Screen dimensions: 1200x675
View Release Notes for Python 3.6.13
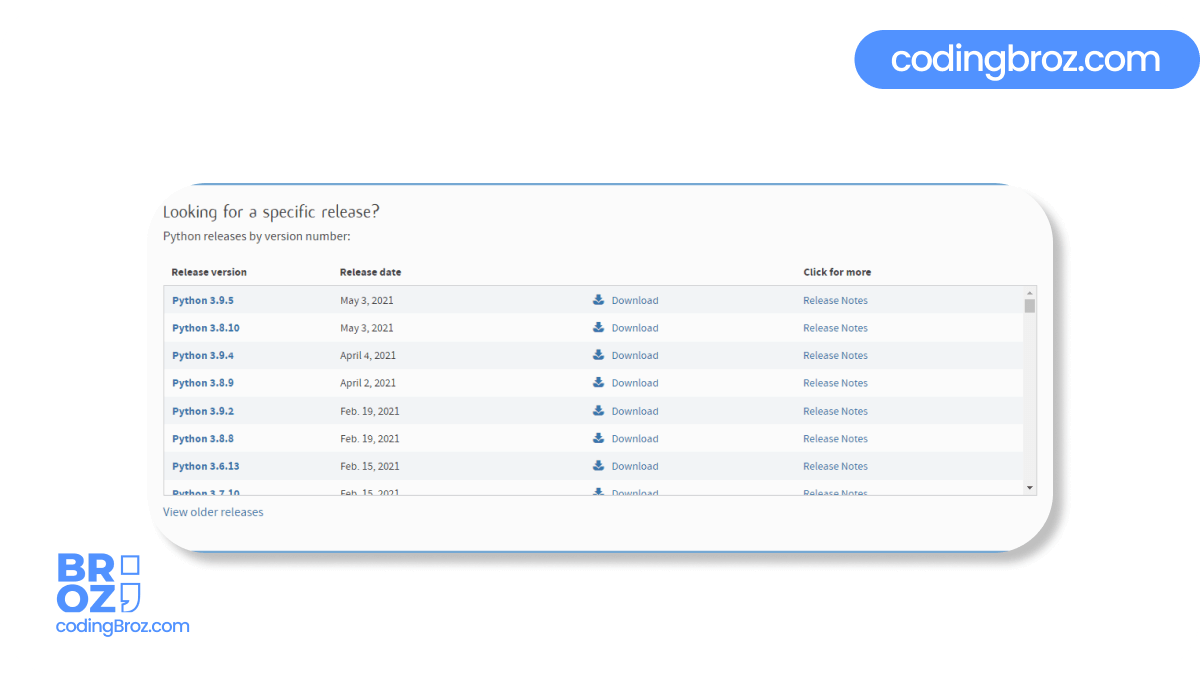point(835,466)
